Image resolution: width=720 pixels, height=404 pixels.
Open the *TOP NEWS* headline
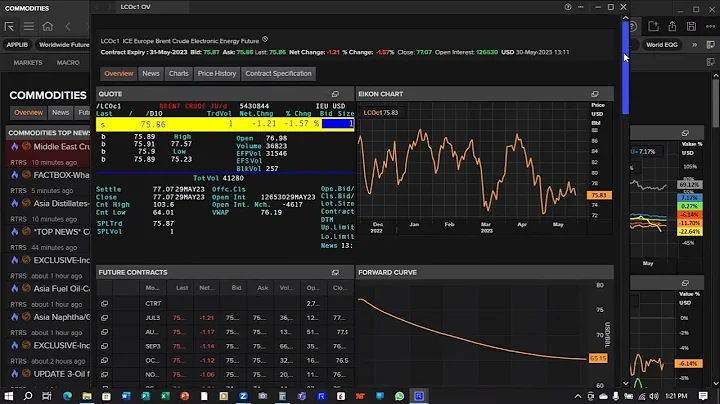coord(62,232)
